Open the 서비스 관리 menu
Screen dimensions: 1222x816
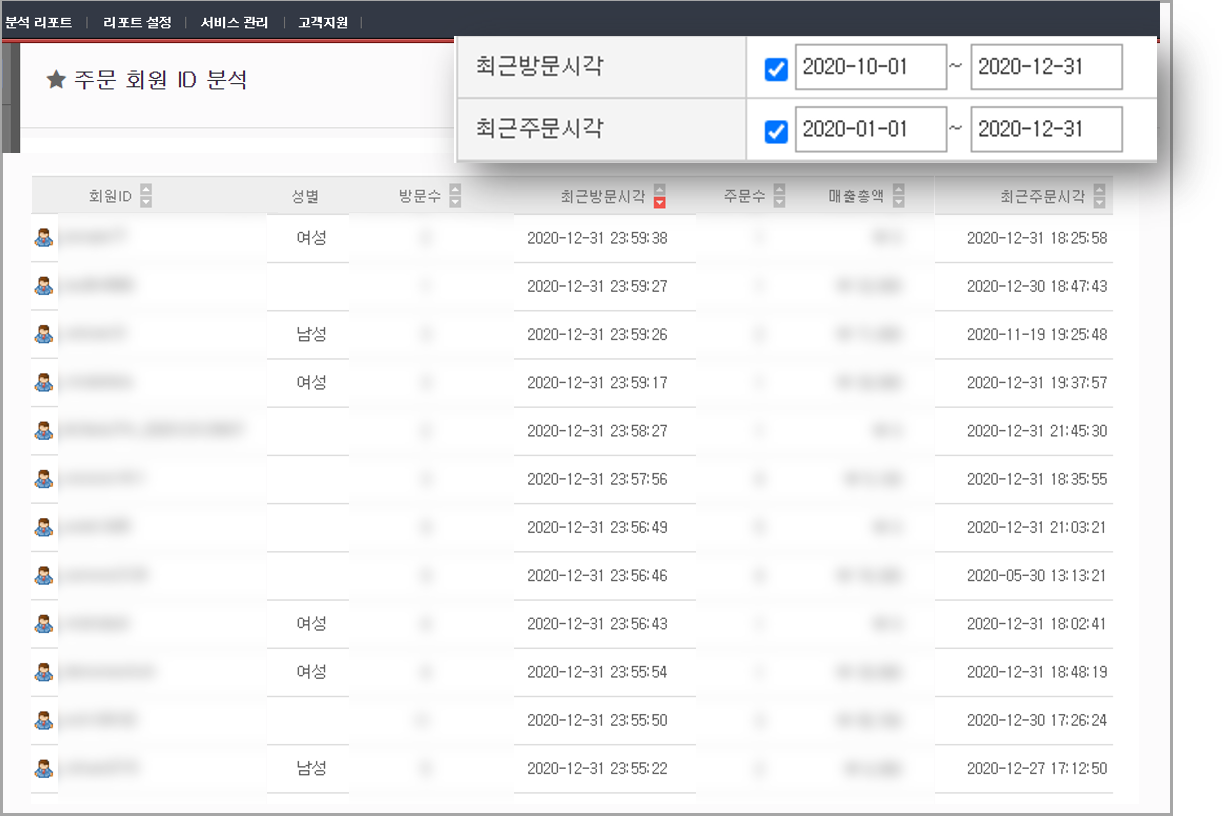coord(234,22)
